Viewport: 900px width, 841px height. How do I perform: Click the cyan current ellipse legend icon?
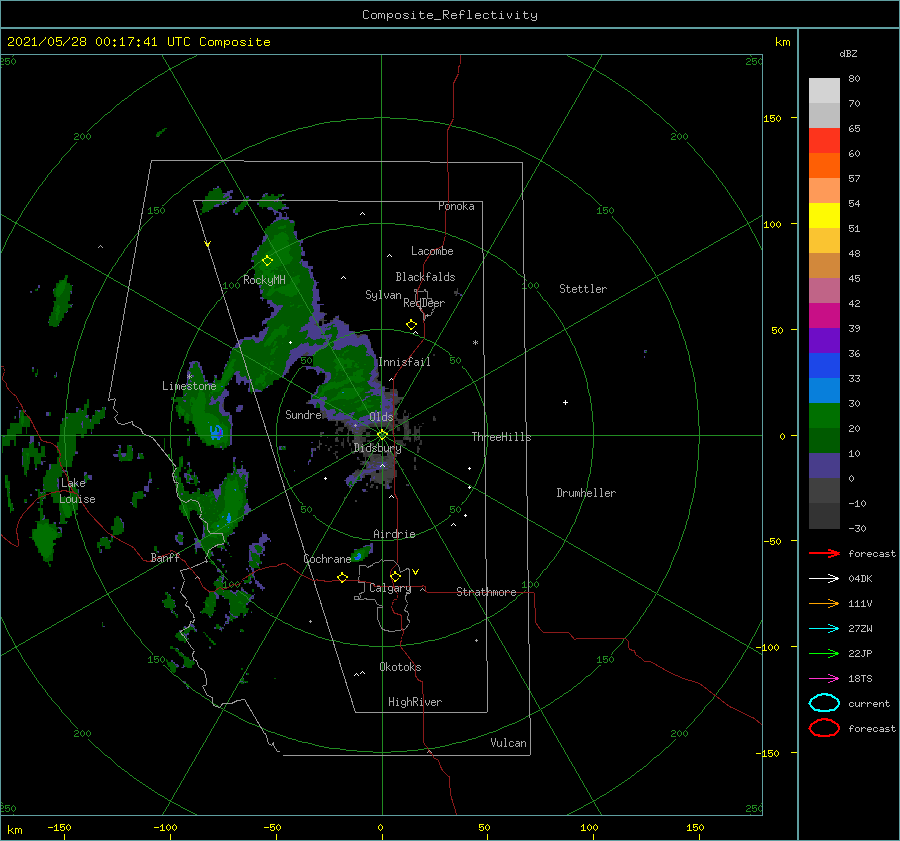point(824,703)
